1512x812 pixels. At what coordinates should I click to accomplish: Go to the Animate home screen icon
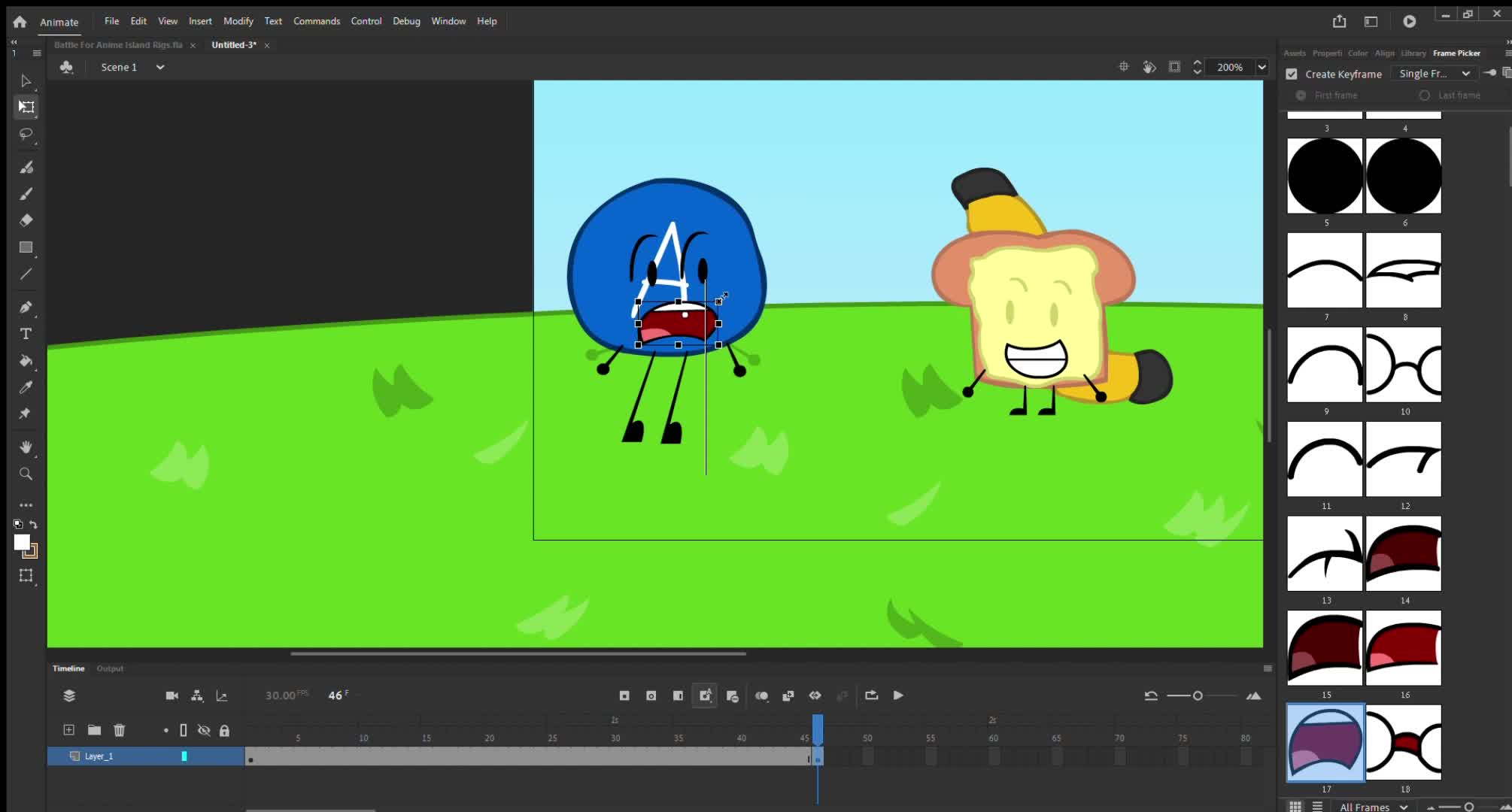click(20, 22)
